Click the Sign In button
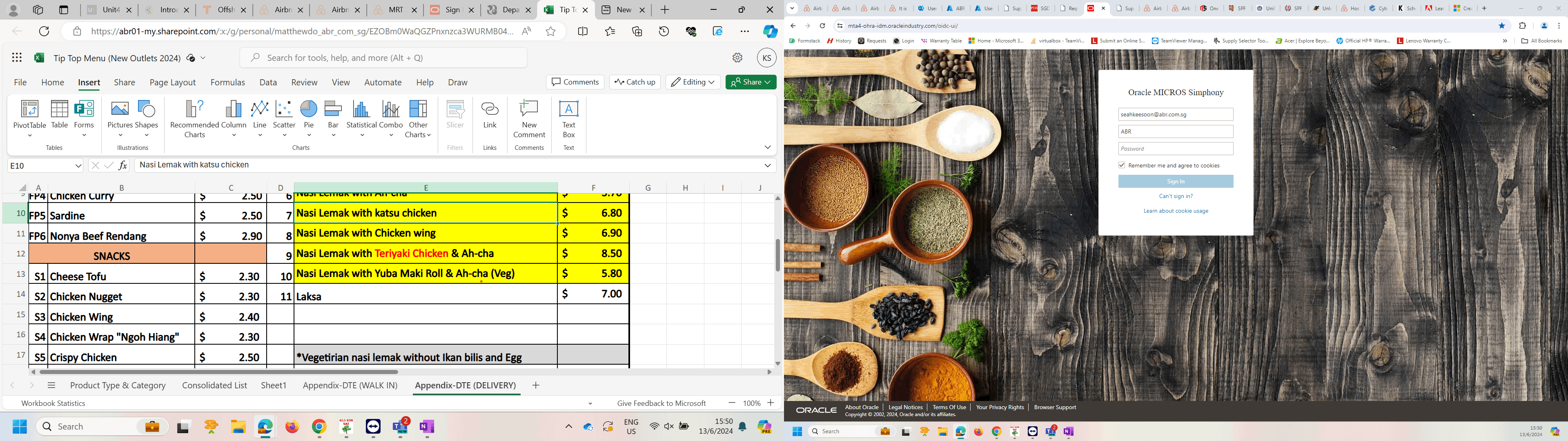 1176,182
